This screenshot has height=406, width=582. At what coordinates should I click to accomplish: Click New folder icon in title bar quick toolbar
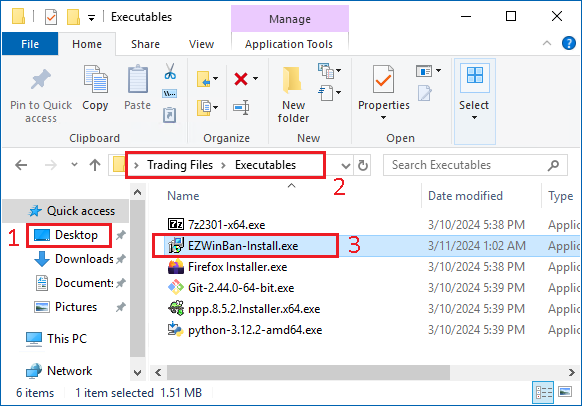[x=73, y=17]
